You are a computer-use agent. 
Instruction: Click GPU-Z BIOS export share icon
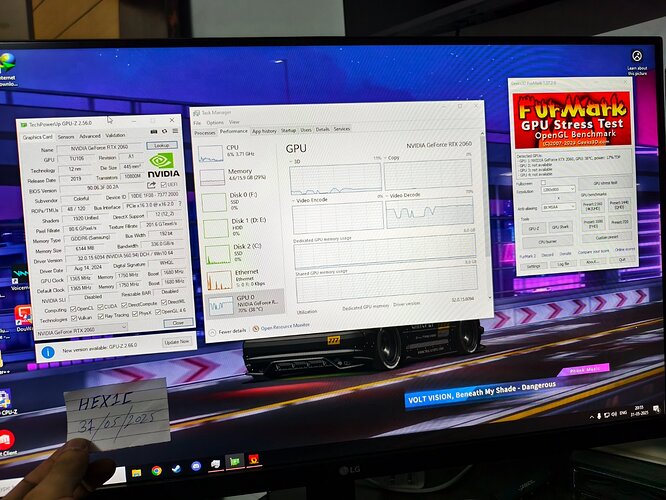(x=152, y=185)
